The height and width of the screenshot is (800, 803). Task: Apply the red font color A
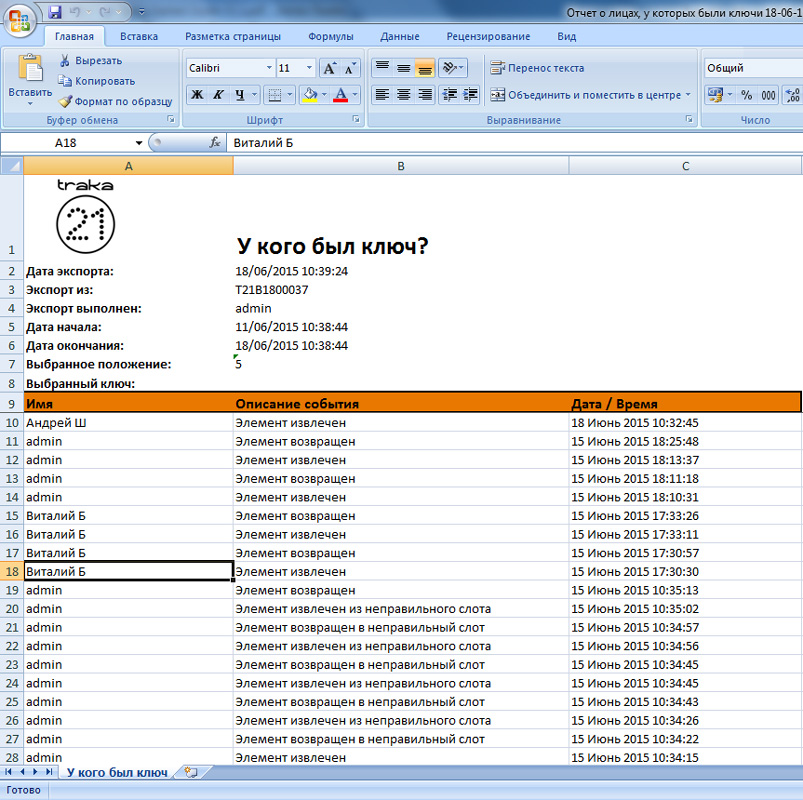pyautogui.click(x=341, y=95)
